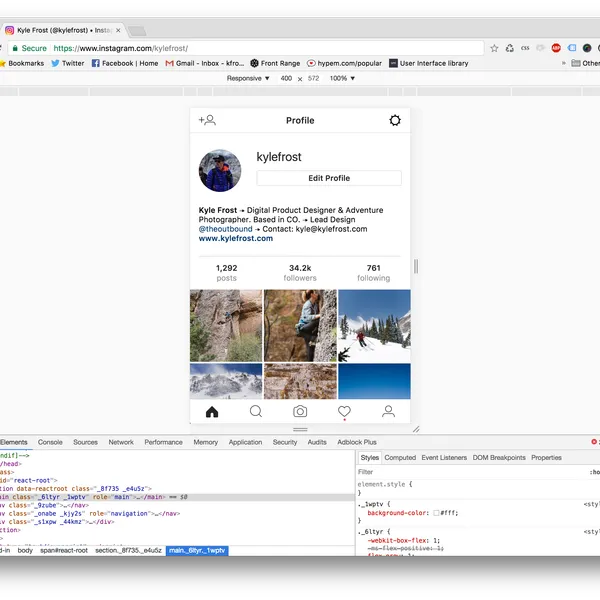Open Adblock Plus extension icon
Image resolution: width=600 pixels, height=600 pixels.
pos(556,48)
